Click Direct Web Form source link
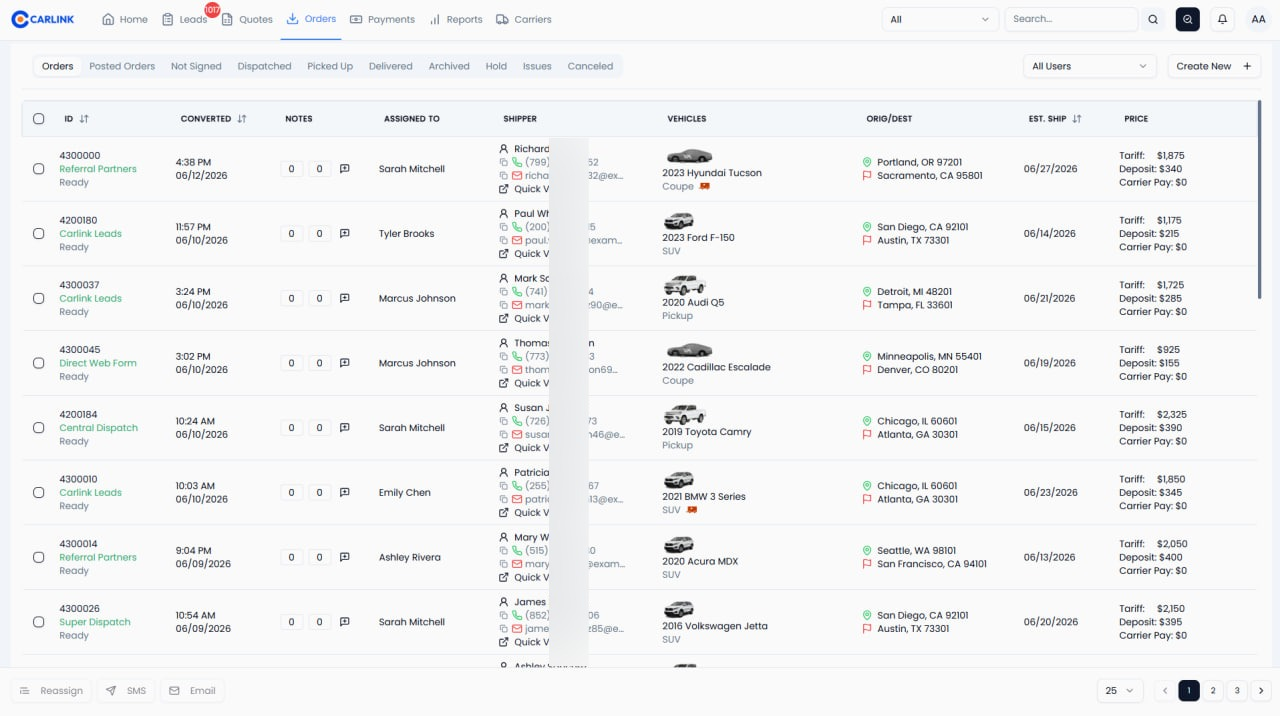The height and width of the screenshot is (716, 1280). pyautogui.click(x=98, y=363)
